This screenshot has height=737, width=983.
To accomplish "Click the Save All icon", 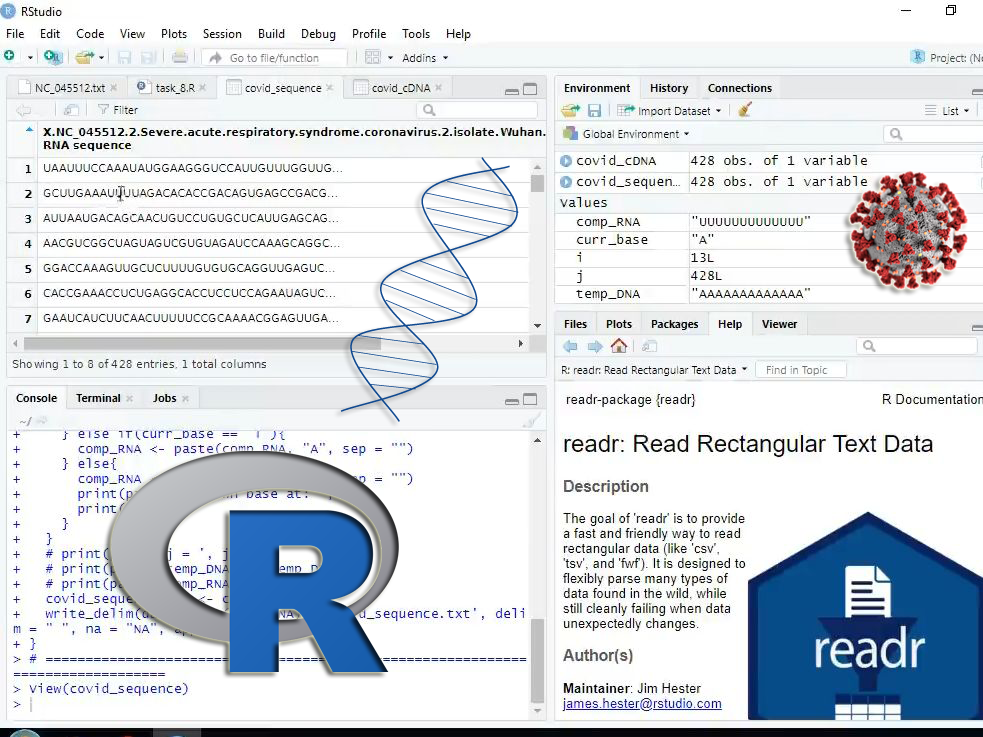I will [149, 58].
